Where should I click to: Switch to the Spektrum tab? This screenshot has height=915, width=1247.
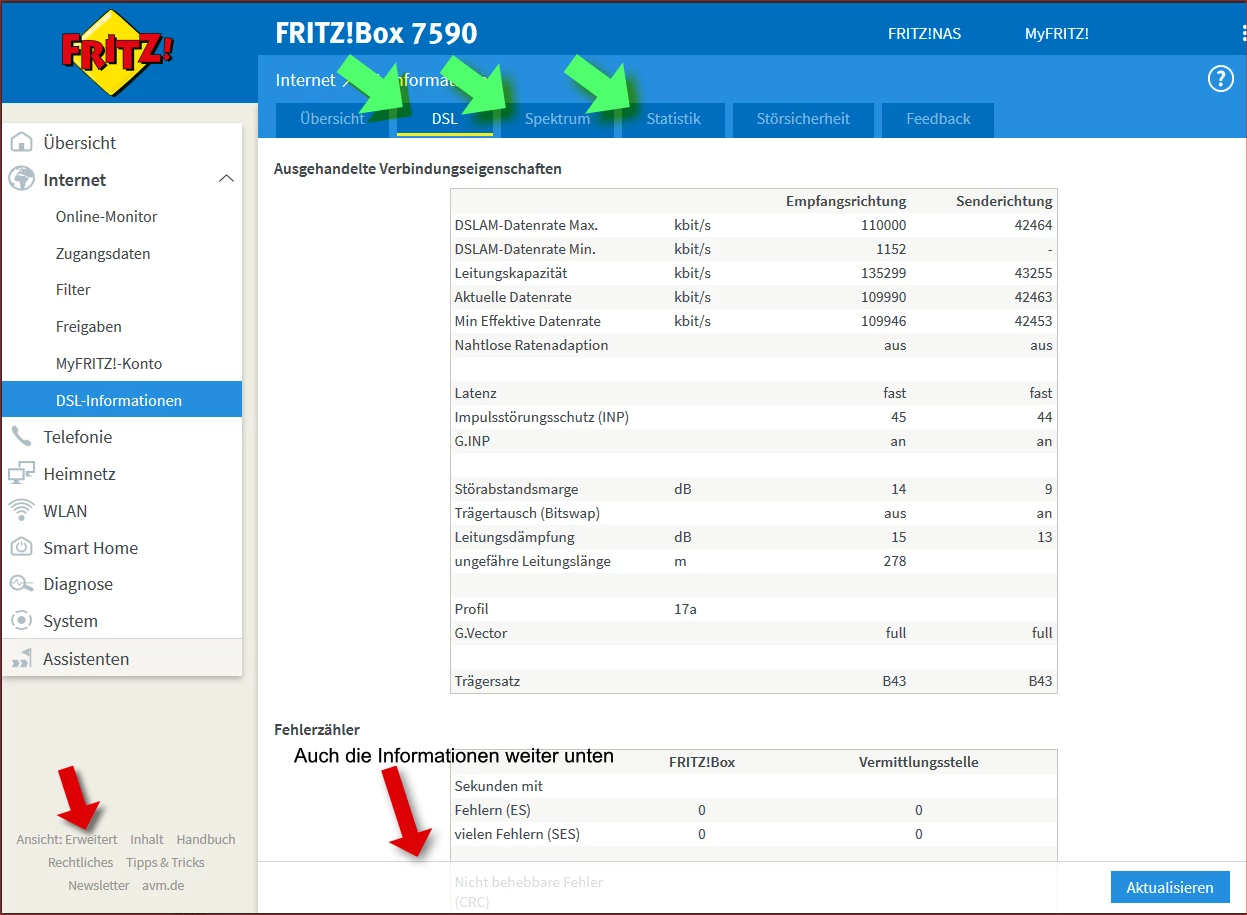click(x=557, y=119)
